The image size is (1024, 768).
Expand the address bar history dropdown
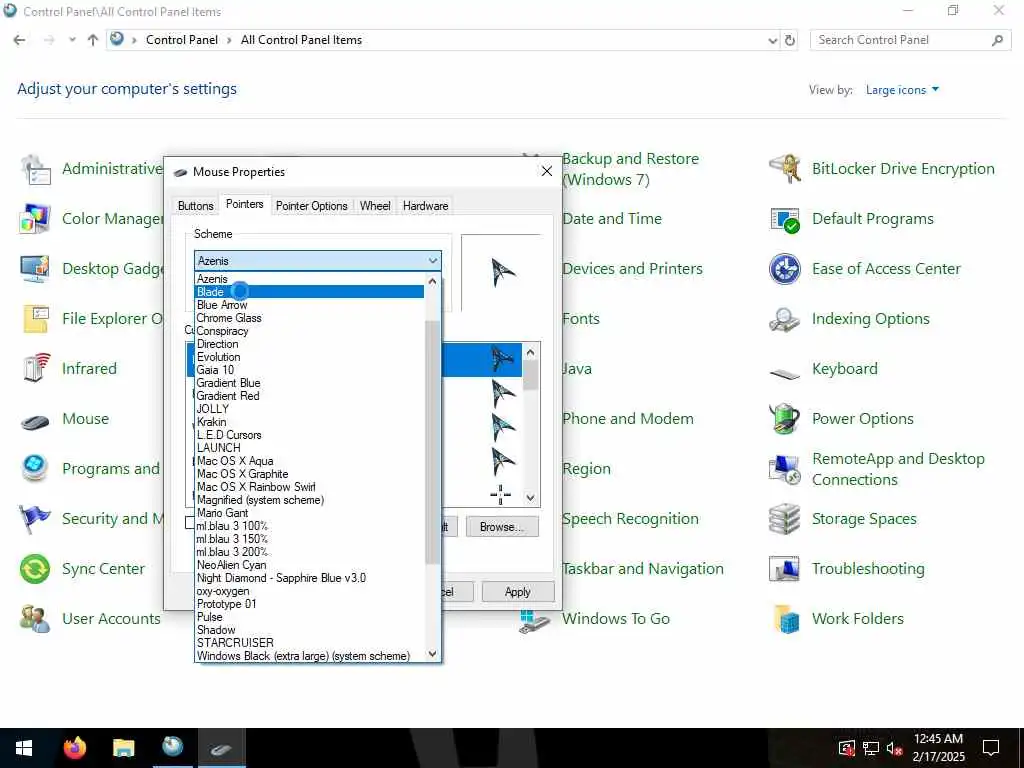click(773, 40)
